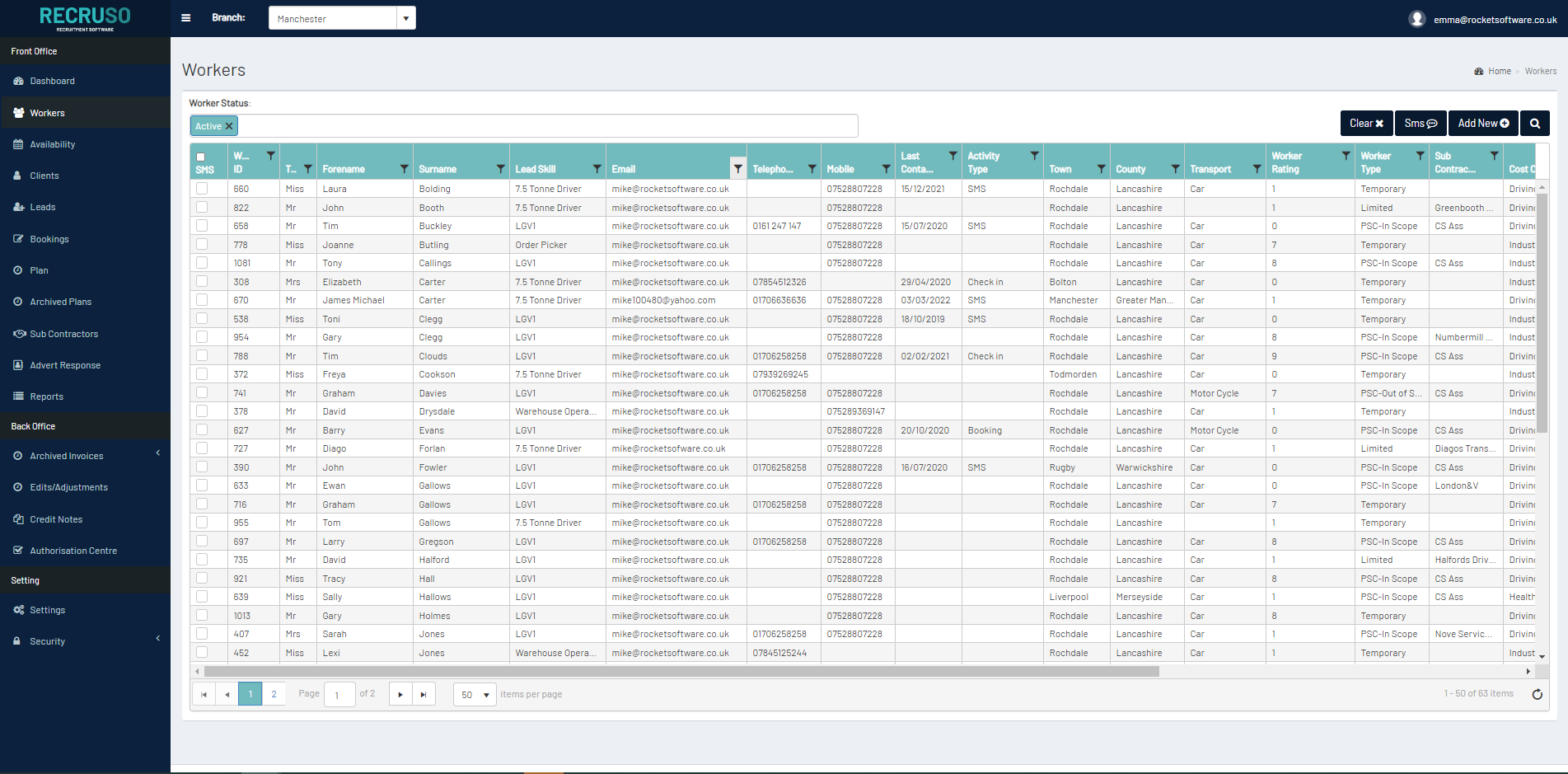The width and height of the screenshot is (1568, 774).
Task: Open filter on Forename column
Action: [x=404, y=169]
